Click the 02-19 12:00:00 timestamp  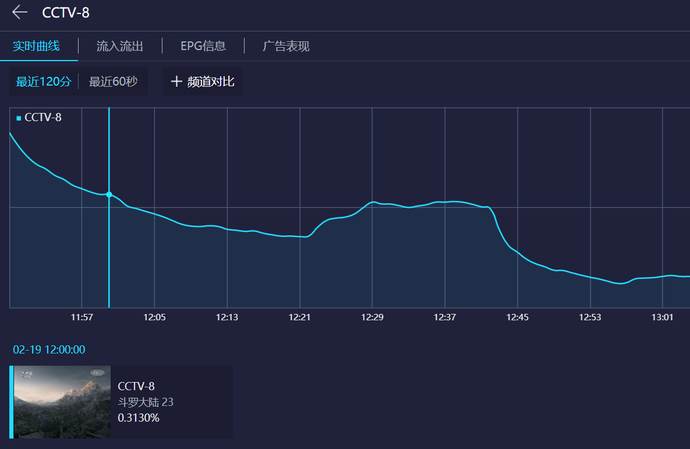pyautogui.click(x=49, y=350)
